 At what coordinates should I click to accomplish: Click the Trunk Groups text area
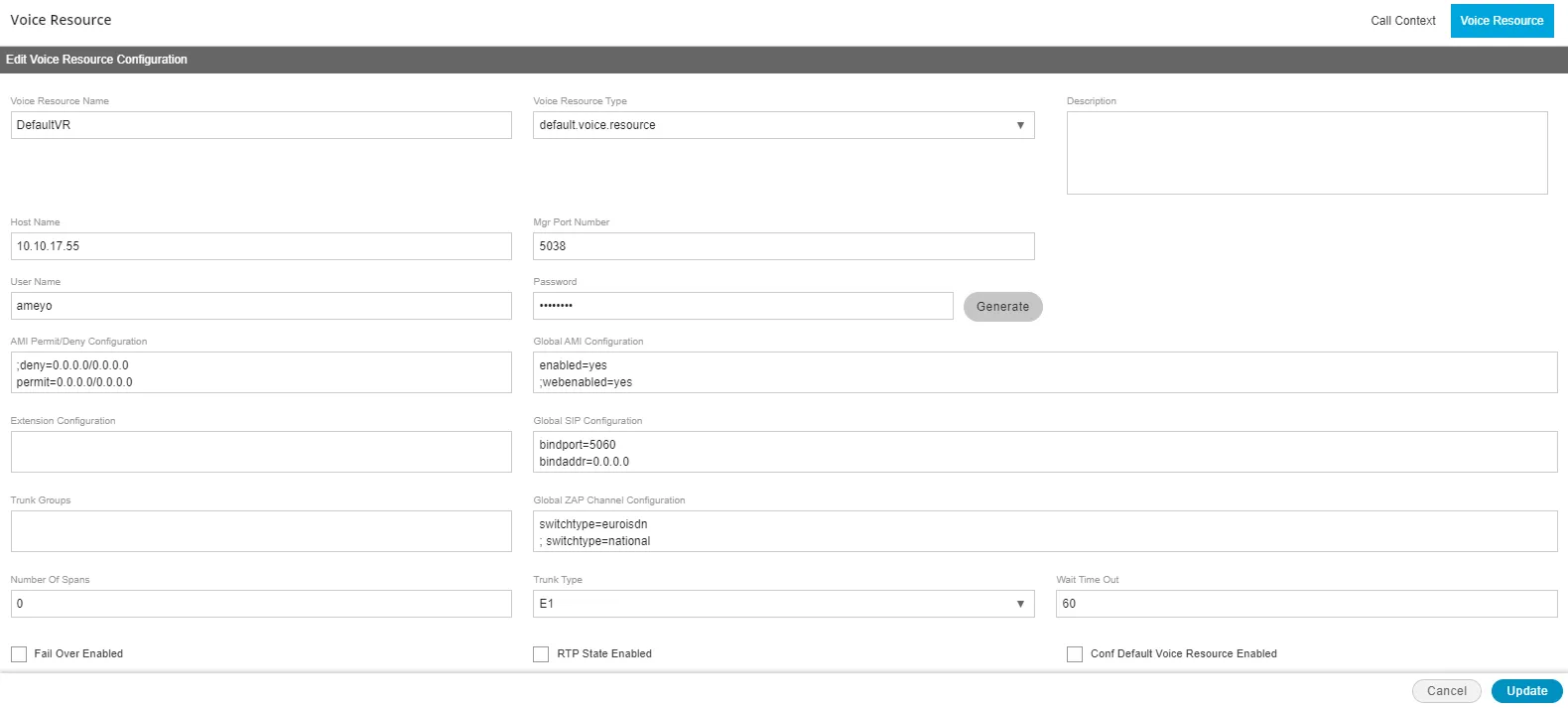click(x=261, y=531)
